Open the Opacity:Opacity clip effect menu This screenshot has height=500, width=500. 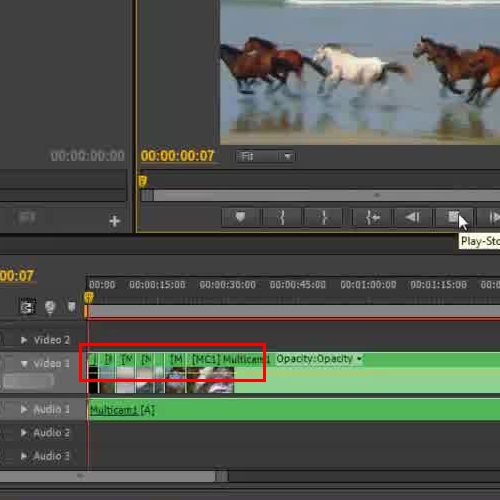coord(319,359)
